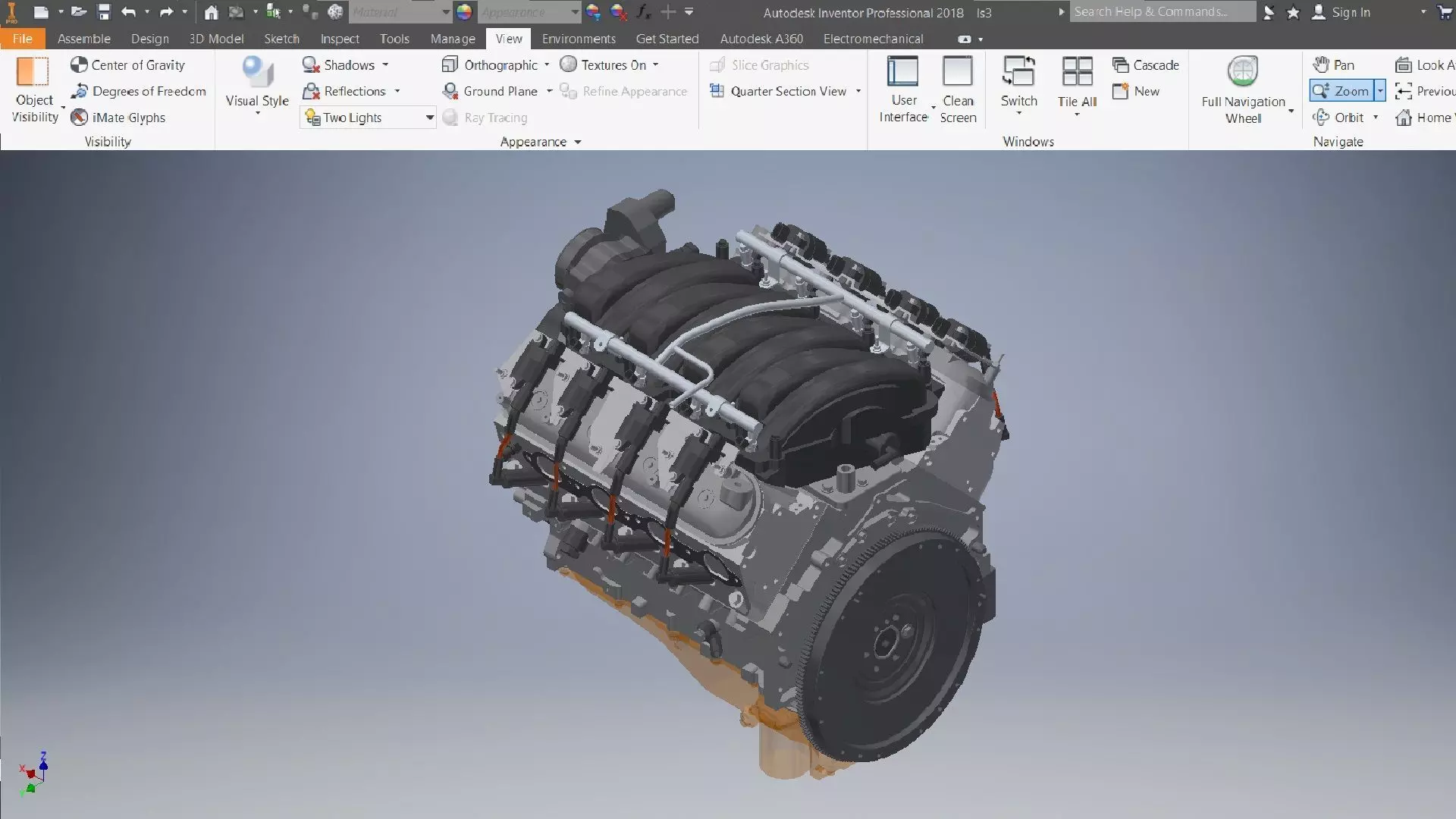
Task: Toggle Textures On setting
Action: click(x=603, y=65)
